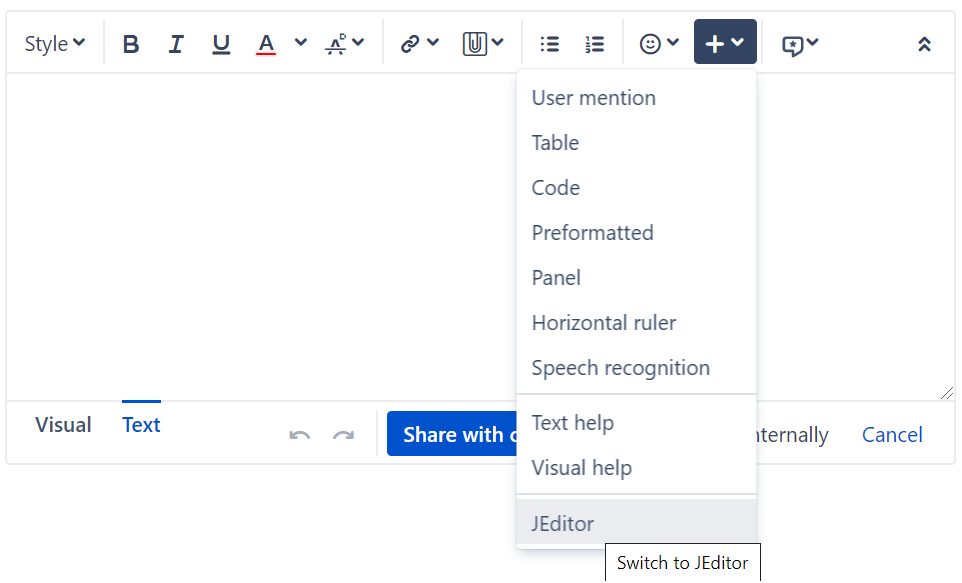This screenshot has height=583, width=962.
Task: Expand more text color options arrow
Action: (x=301, y=43)
